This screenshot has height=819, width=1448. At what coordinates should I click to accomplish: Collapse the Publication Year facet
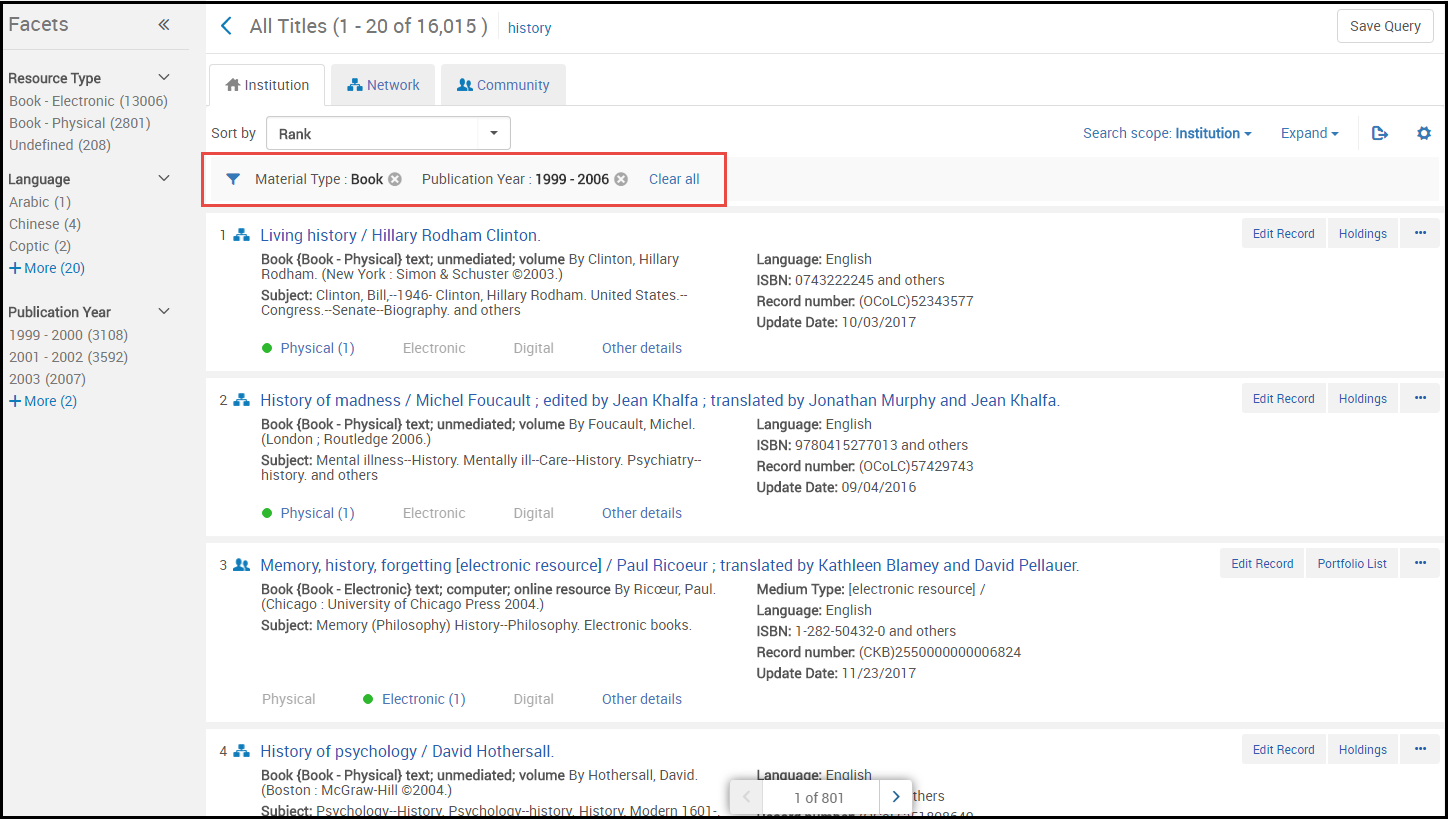[x=164, y=311]
